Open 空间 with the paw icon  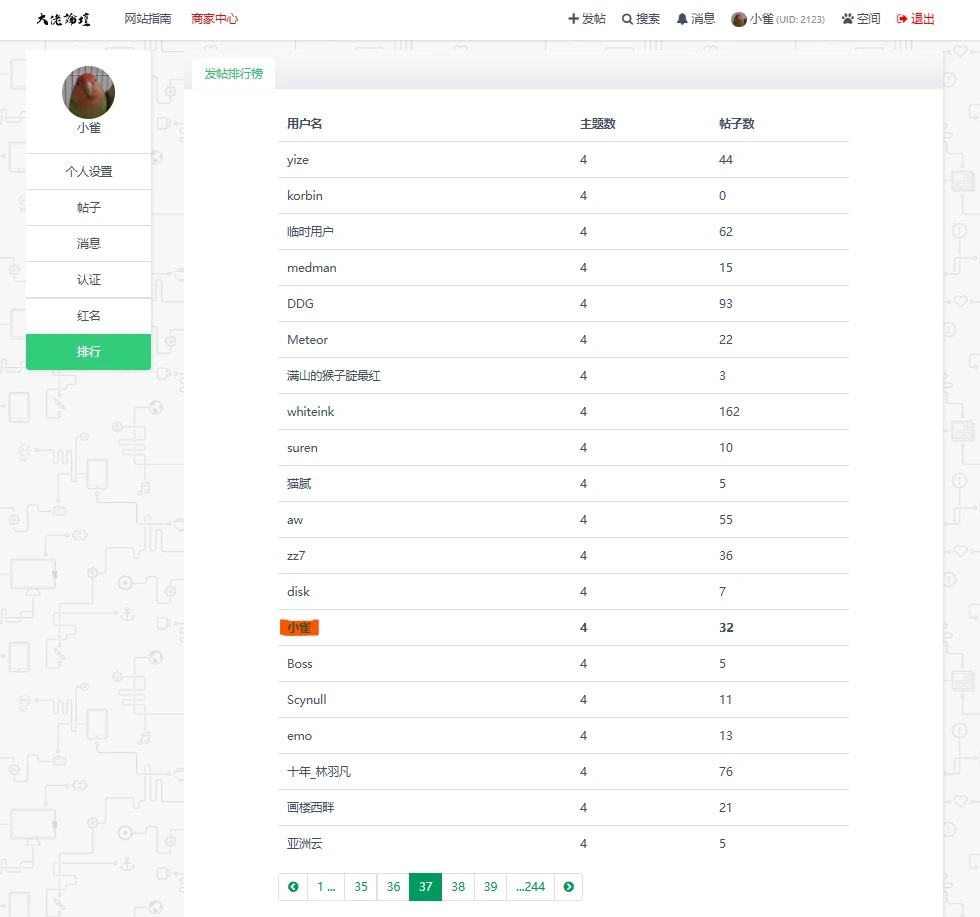(x=848, y=19)
